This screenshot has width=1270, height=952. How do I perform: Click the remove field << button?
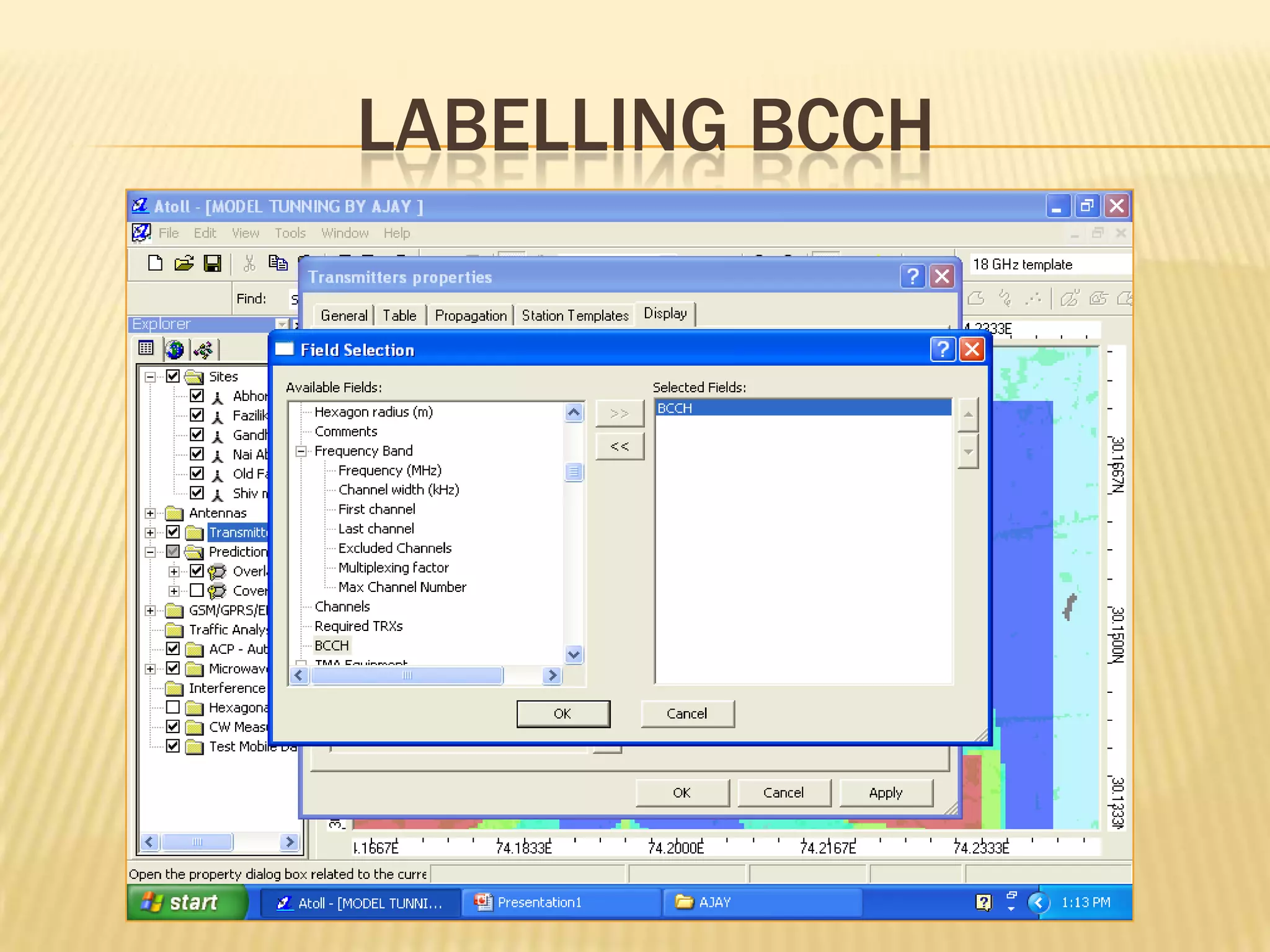(x=619, y=446)
